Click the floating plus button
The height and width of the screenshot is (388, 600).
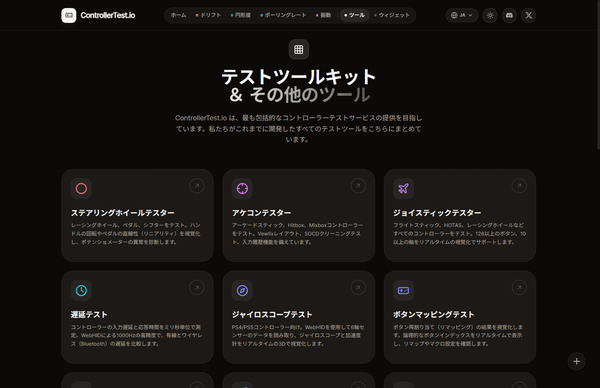coord(577,362)
